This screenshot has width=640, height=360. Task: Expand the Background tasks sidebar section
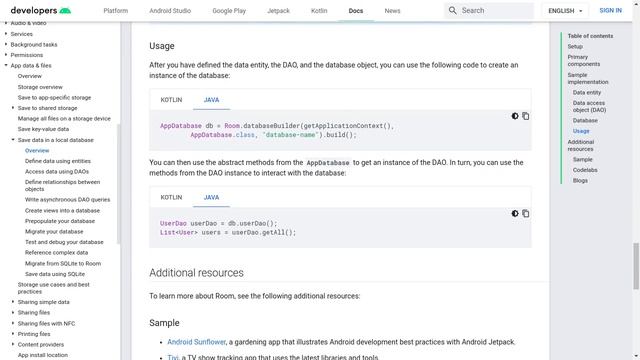[x=6, y=44]
